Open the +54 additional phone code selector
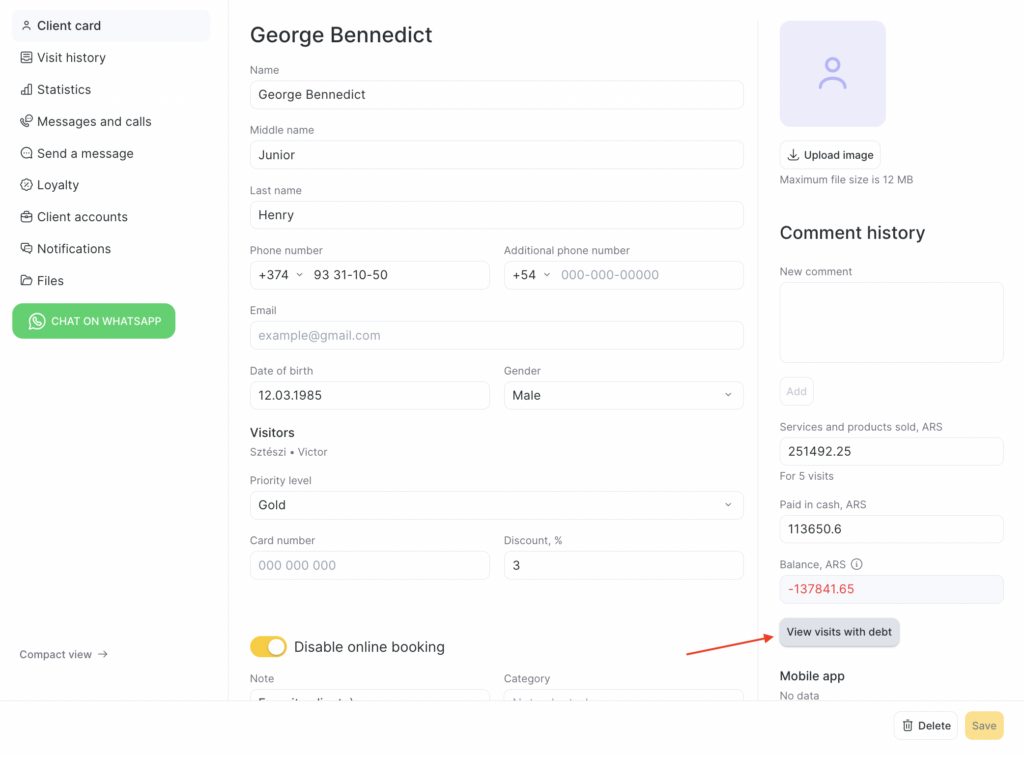Viewport: 1024px width, 757px height. [x=531, y=275]
